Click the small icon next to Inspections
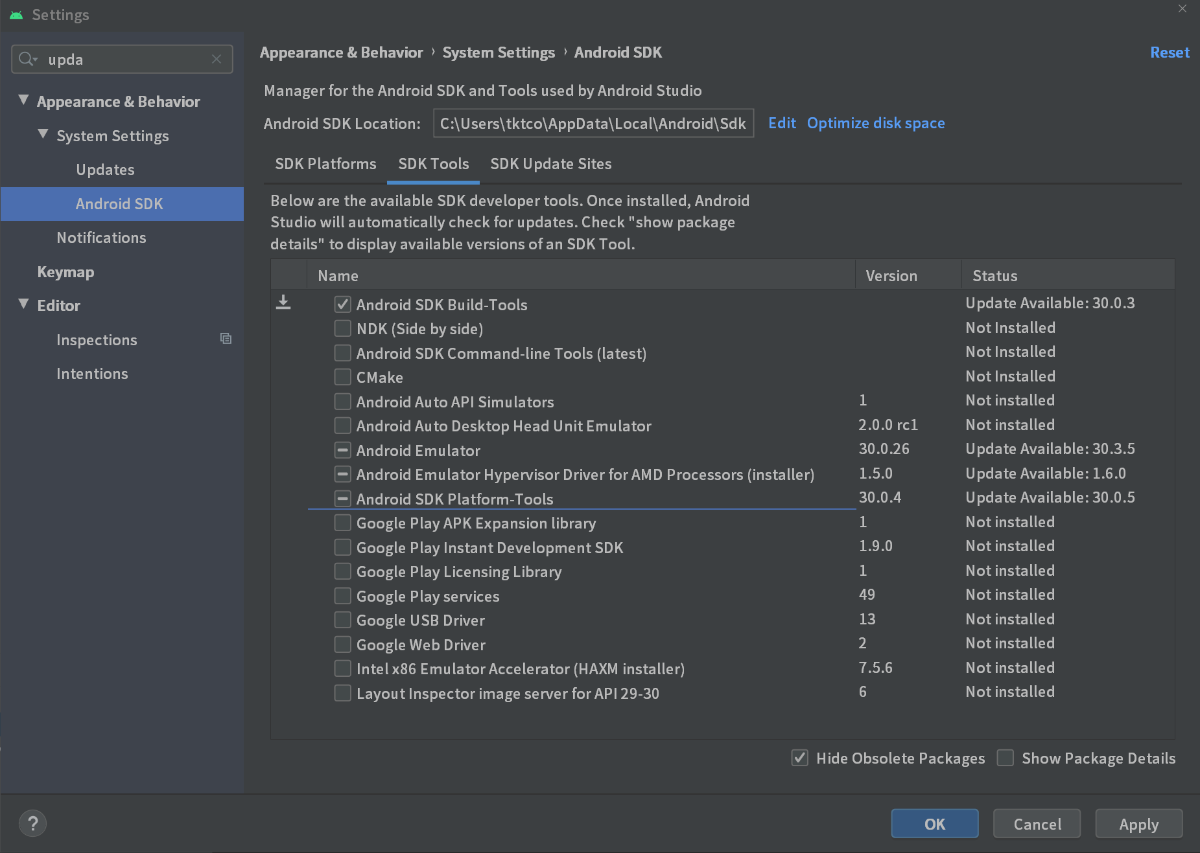Screen dimensions: 1200x853 pos(226,339)
